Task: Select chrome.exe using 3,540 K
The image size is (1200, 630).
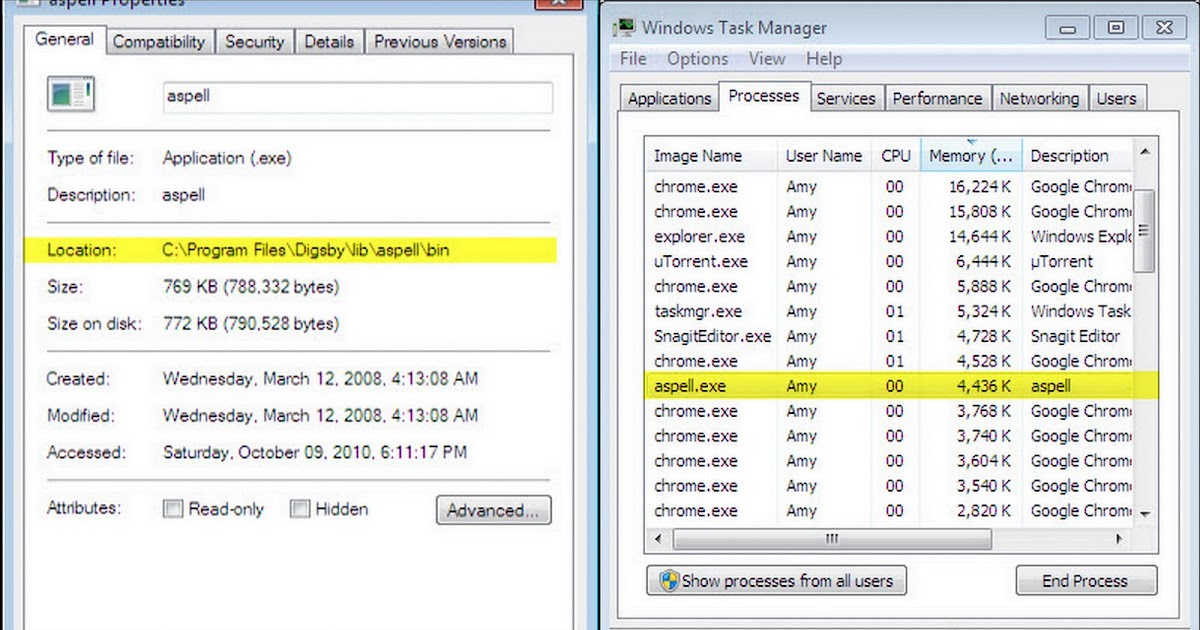Action: tap(890, 486)
